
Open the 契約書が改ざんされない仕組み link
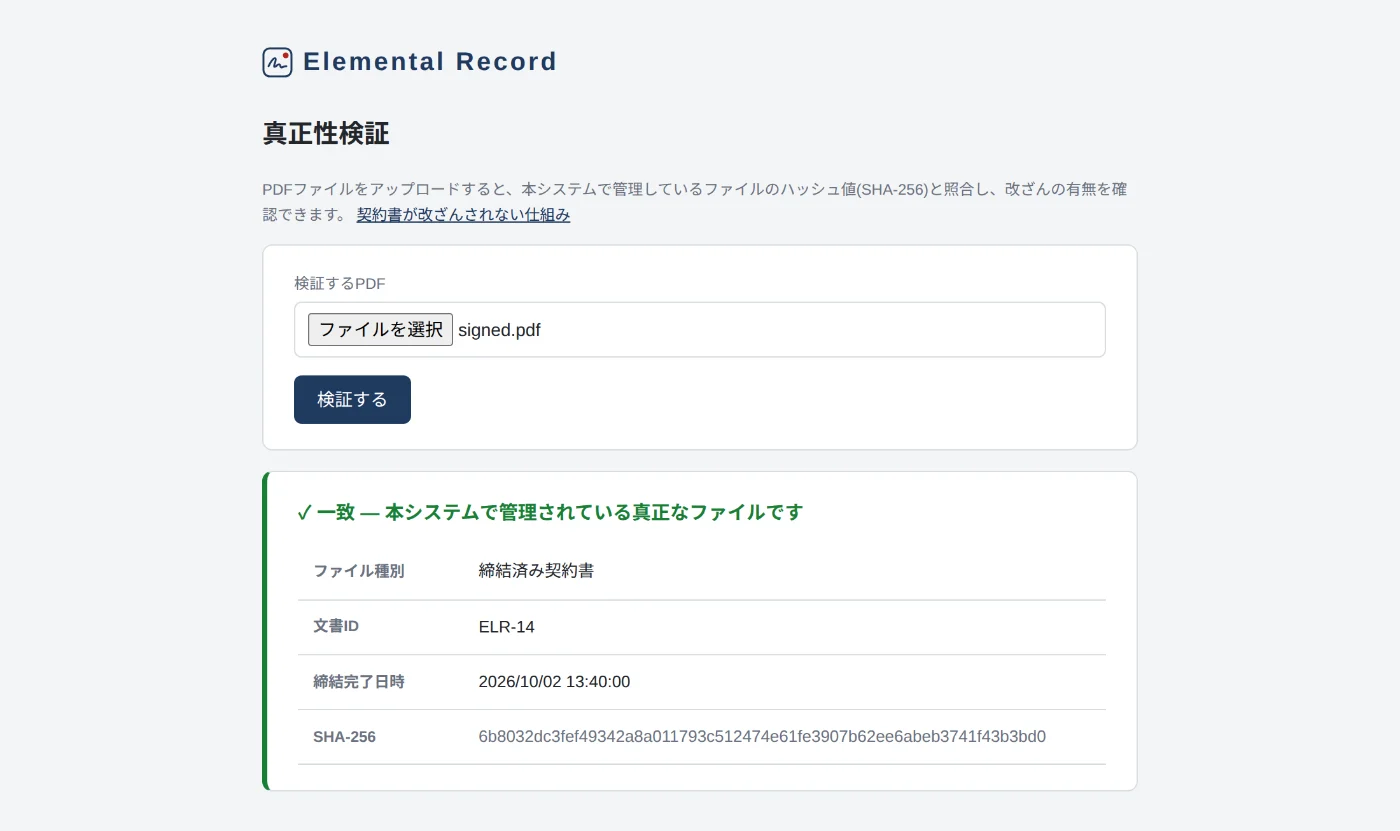coord(463,215)
